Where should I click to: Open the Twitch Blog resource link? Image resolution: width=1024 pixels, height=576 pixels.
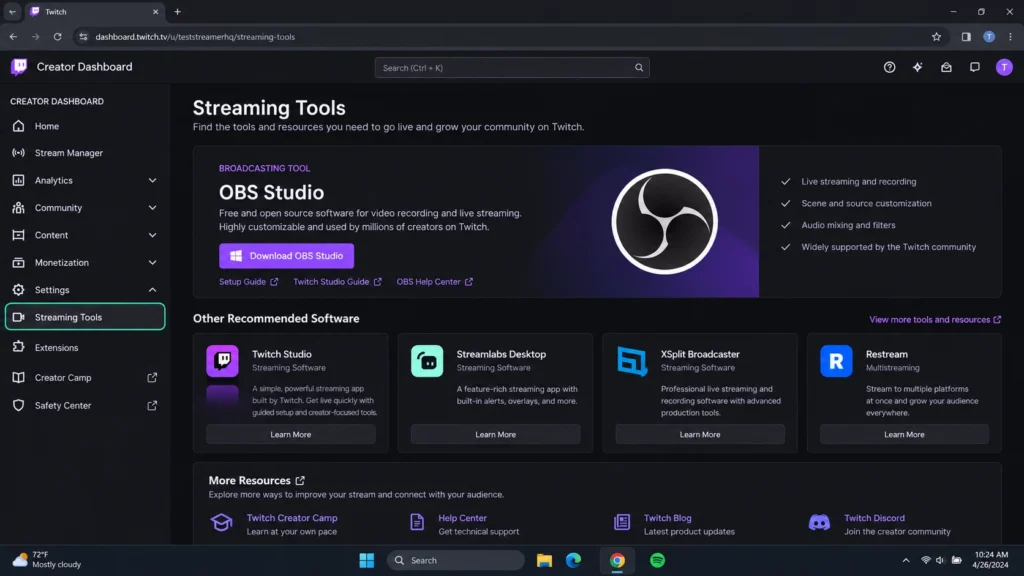667,518
